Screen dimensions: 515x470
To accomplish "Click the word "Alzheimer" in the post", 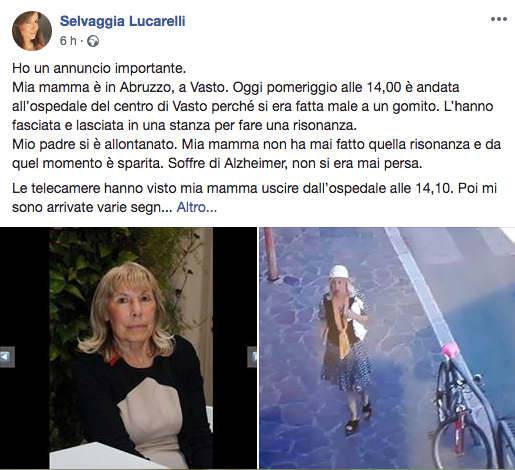I will pyautogui.click(x=255, y=164).
